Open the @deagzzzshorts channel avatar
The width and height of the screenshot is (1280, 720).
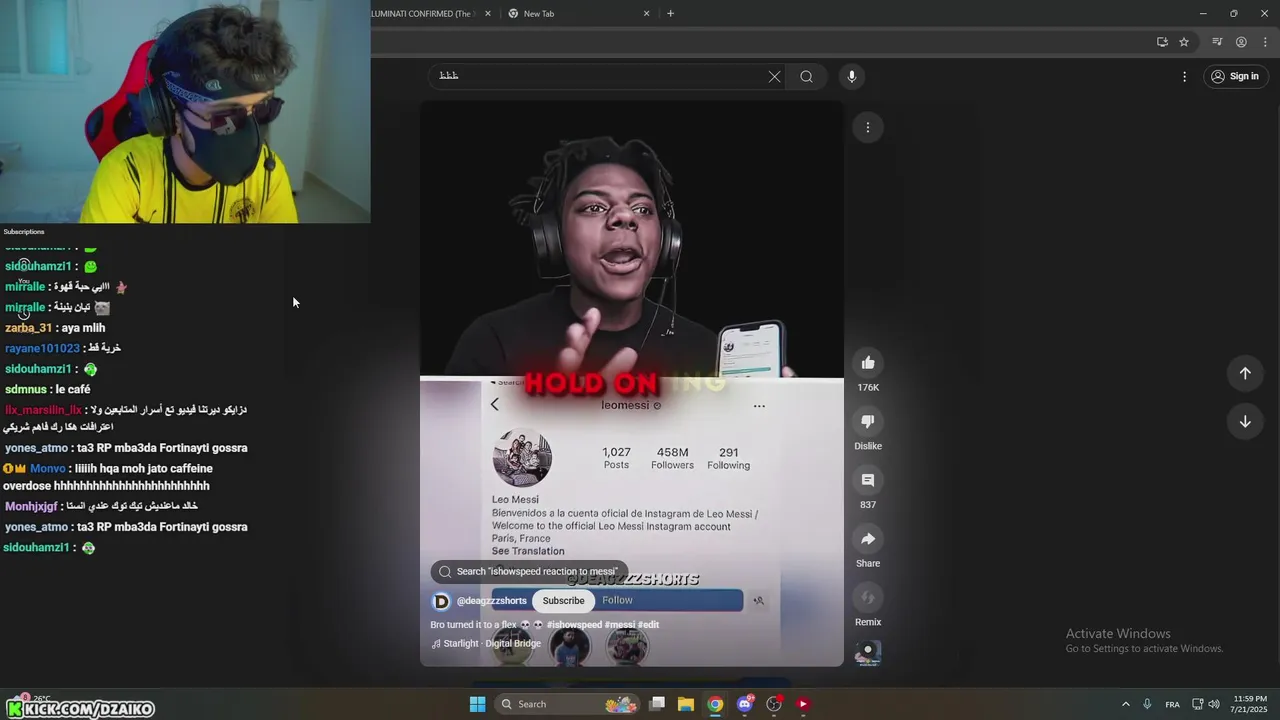[x=441, y=601]
